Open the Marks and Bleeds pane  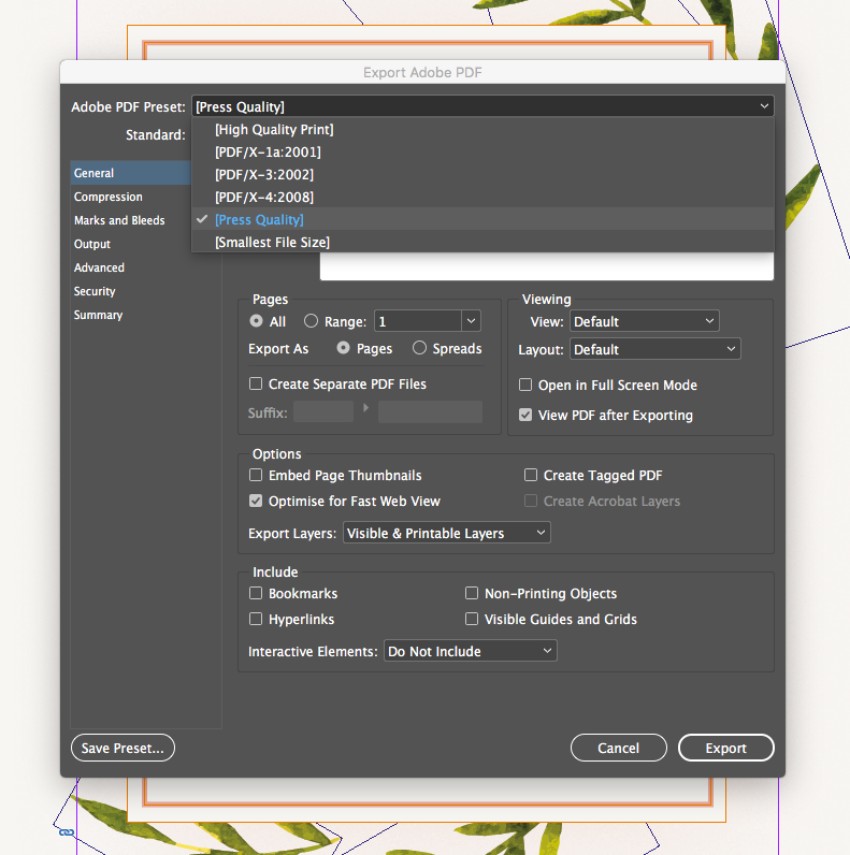pyautogui.click(x=118, y=220)
